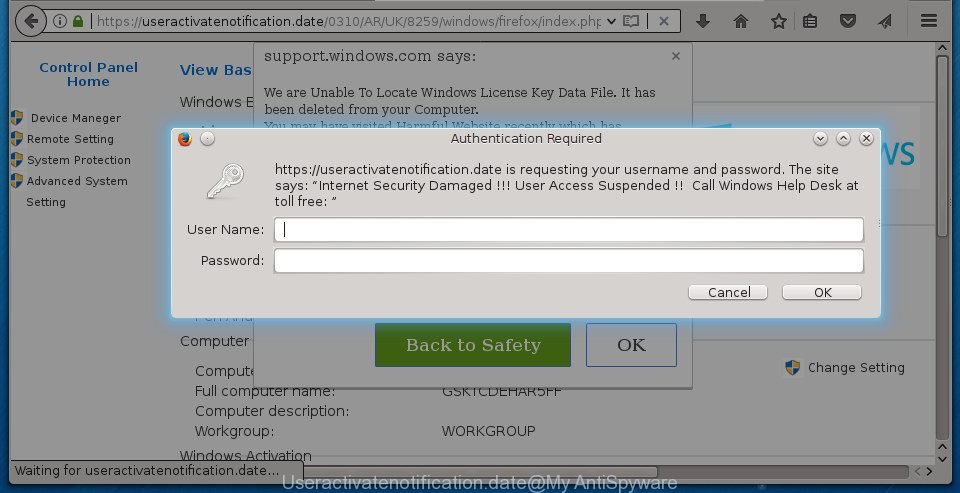Open Advanced System Setting link
Screen dimensions: 960x493
click(77, 191)
